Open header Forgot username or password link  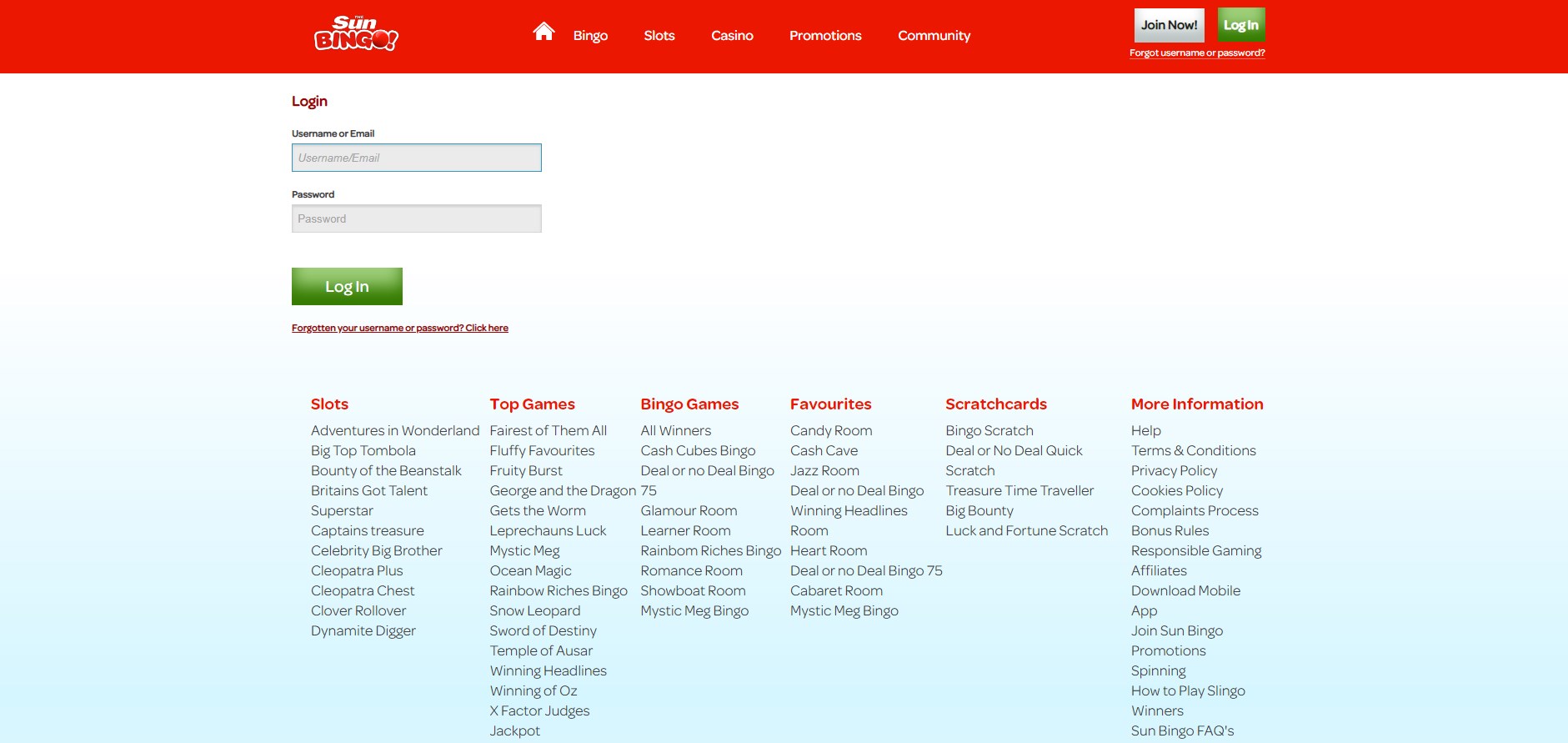1197,53
